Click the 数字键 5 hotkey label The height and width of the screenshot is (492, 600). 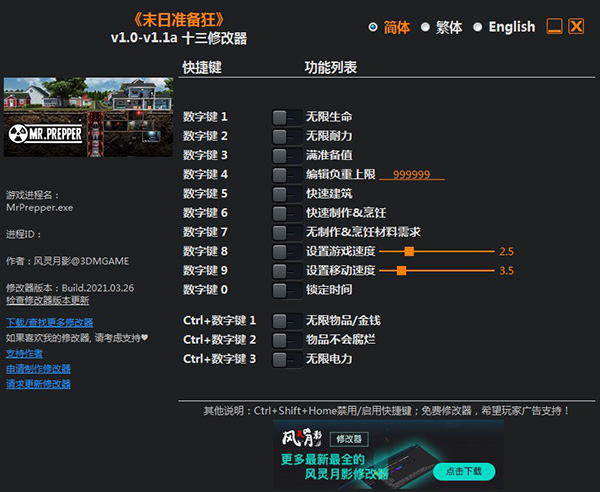205,194
